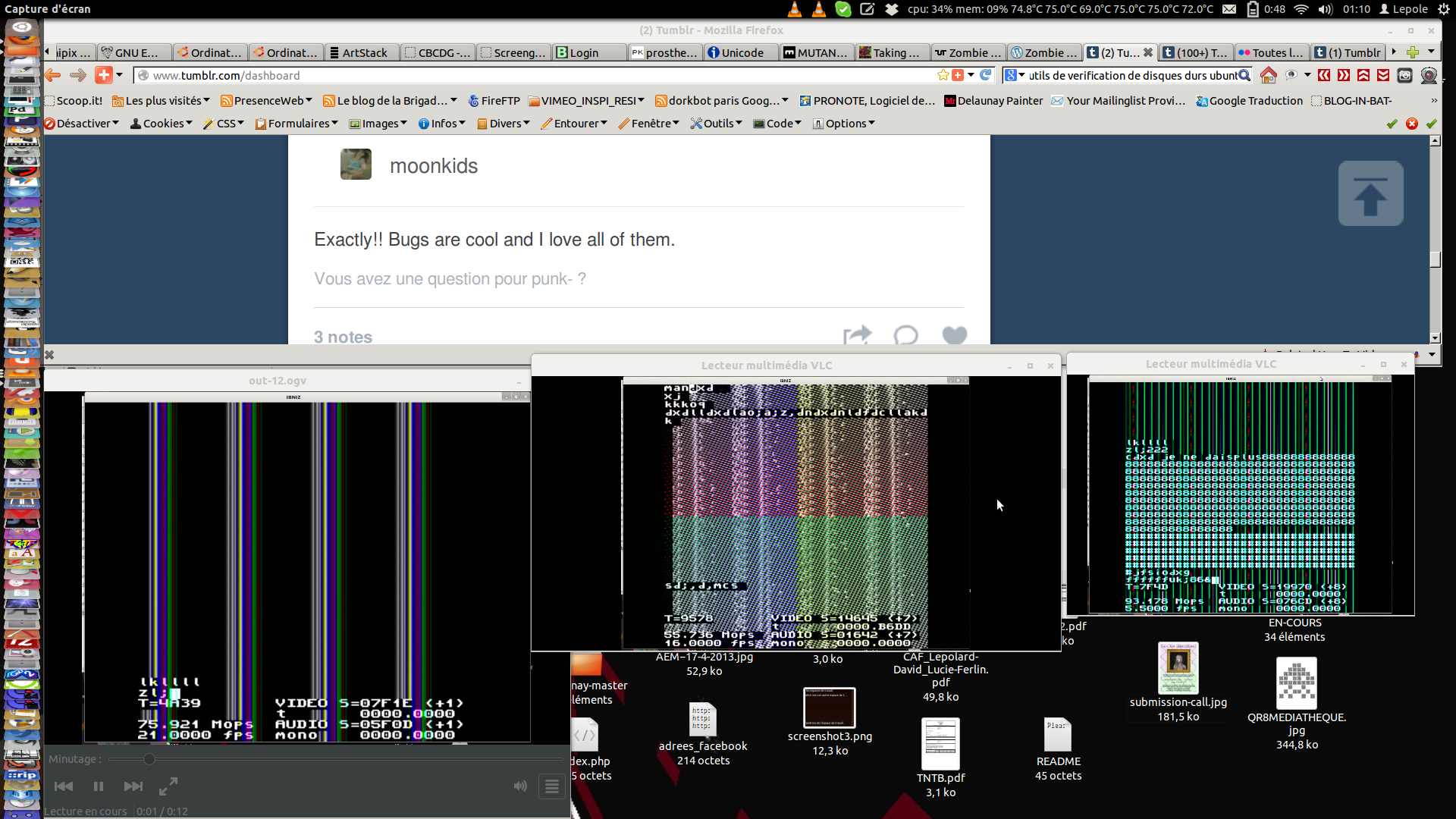Viewport: 1456px width, 819px height.
Task: Toggle fullscreen in the video player
Action: click(168, 786)
